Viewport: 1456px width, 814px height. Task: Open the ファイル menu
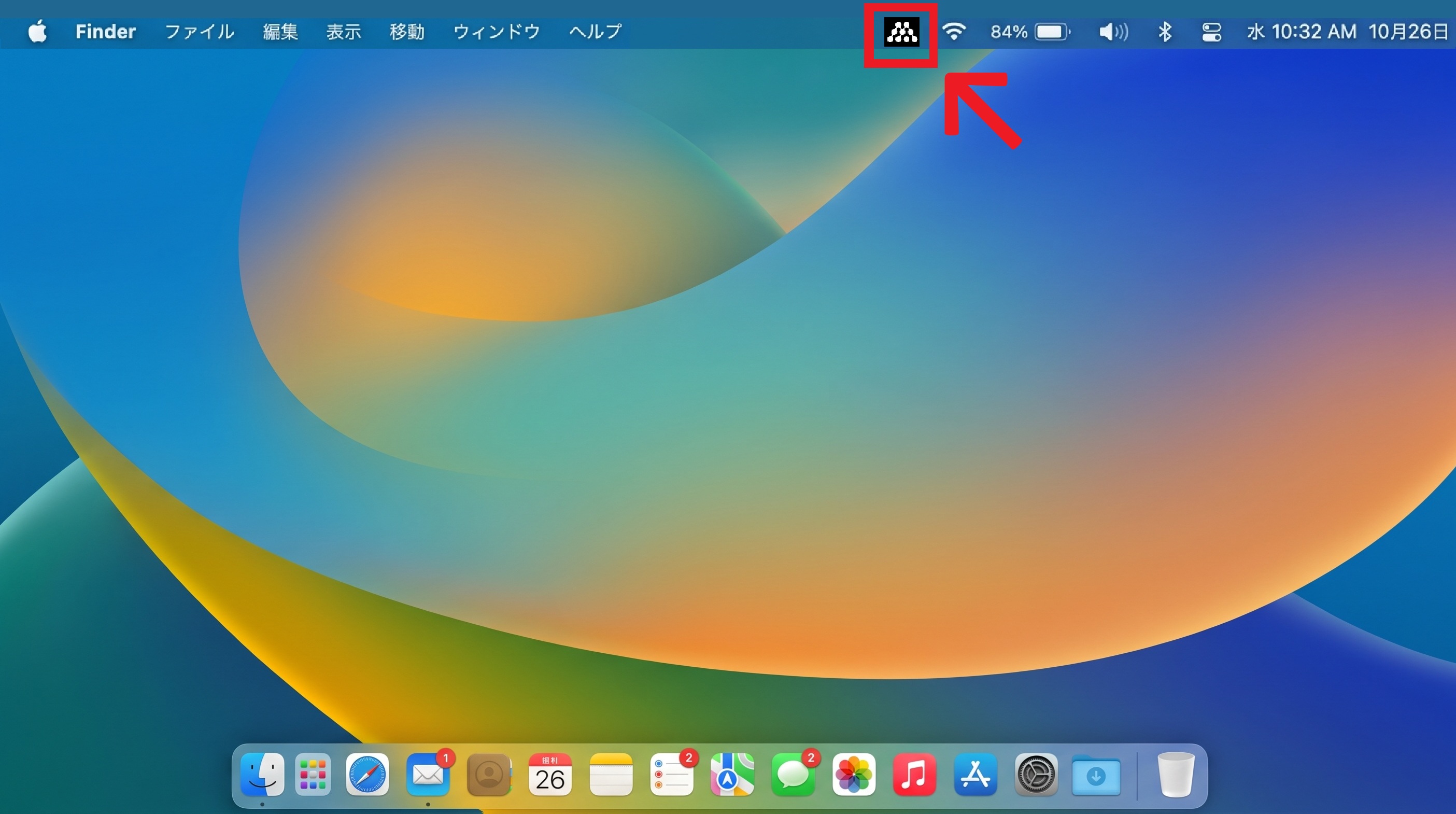pos(200,32)
